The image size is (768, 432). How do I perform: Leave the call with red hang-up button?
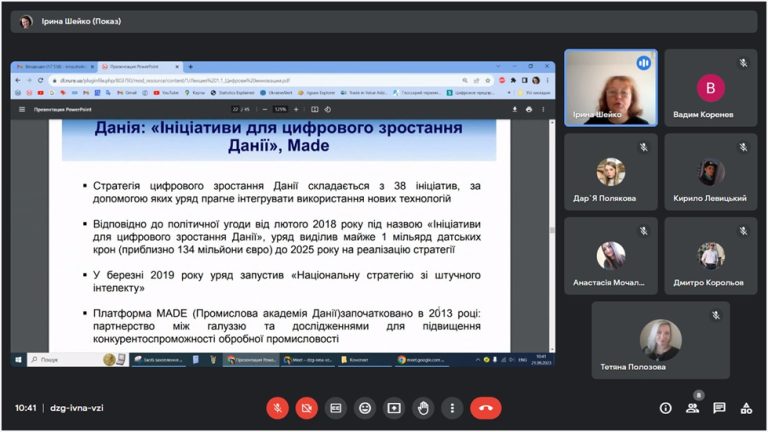coord(485,408)
